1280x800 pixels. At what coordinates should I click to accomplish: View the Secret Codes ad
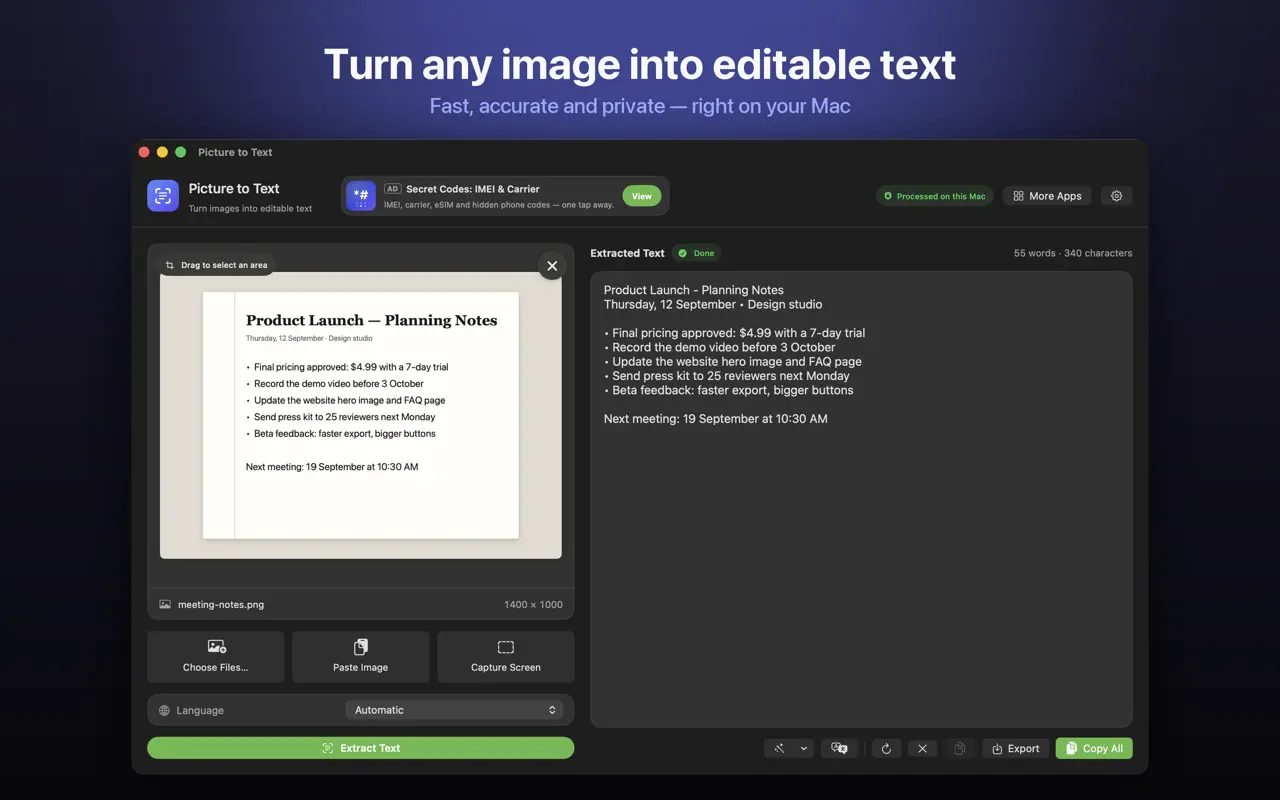pos(642,196)
